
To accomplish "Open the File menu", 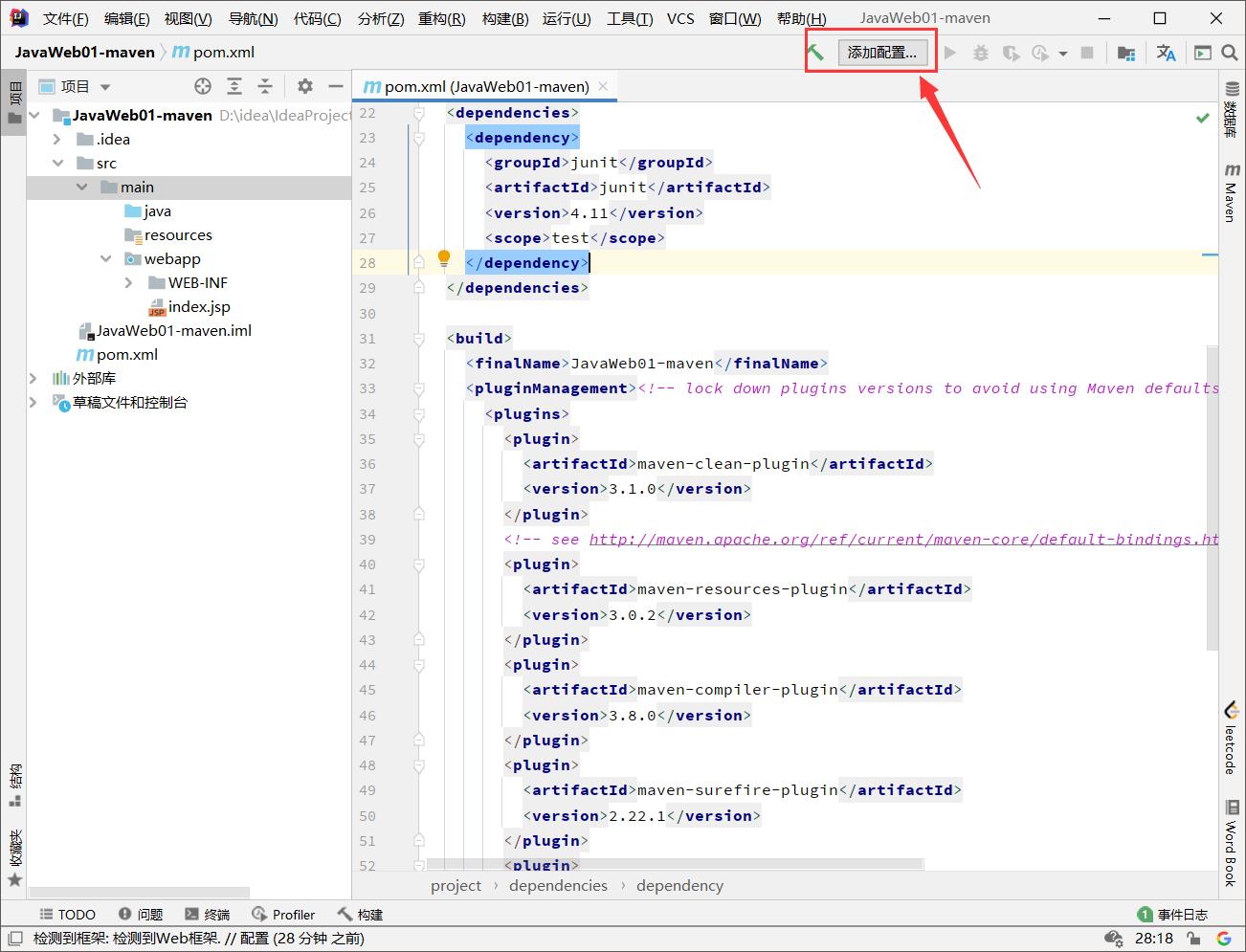I will [66, 18].
